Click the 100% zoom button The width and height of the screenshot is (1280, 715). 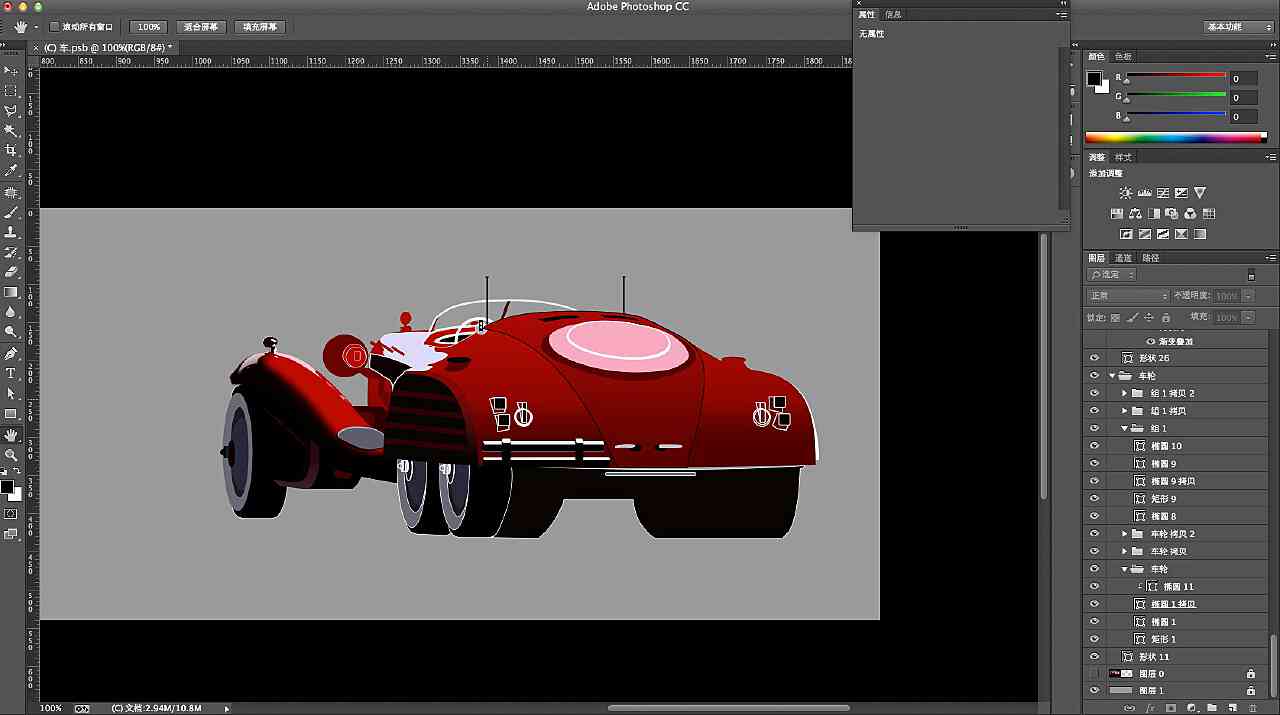(x=149, y=27)
